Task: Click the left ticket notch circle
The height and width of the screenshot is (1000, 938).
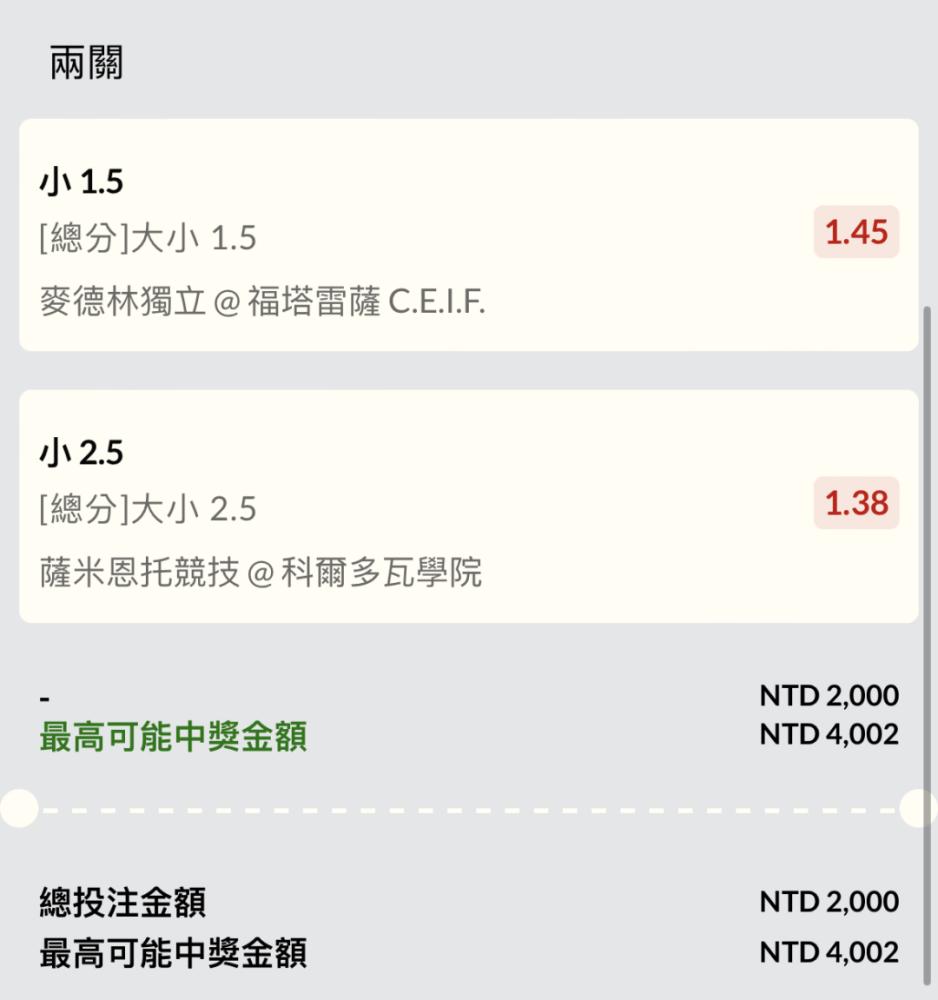Action: point(18,808)
